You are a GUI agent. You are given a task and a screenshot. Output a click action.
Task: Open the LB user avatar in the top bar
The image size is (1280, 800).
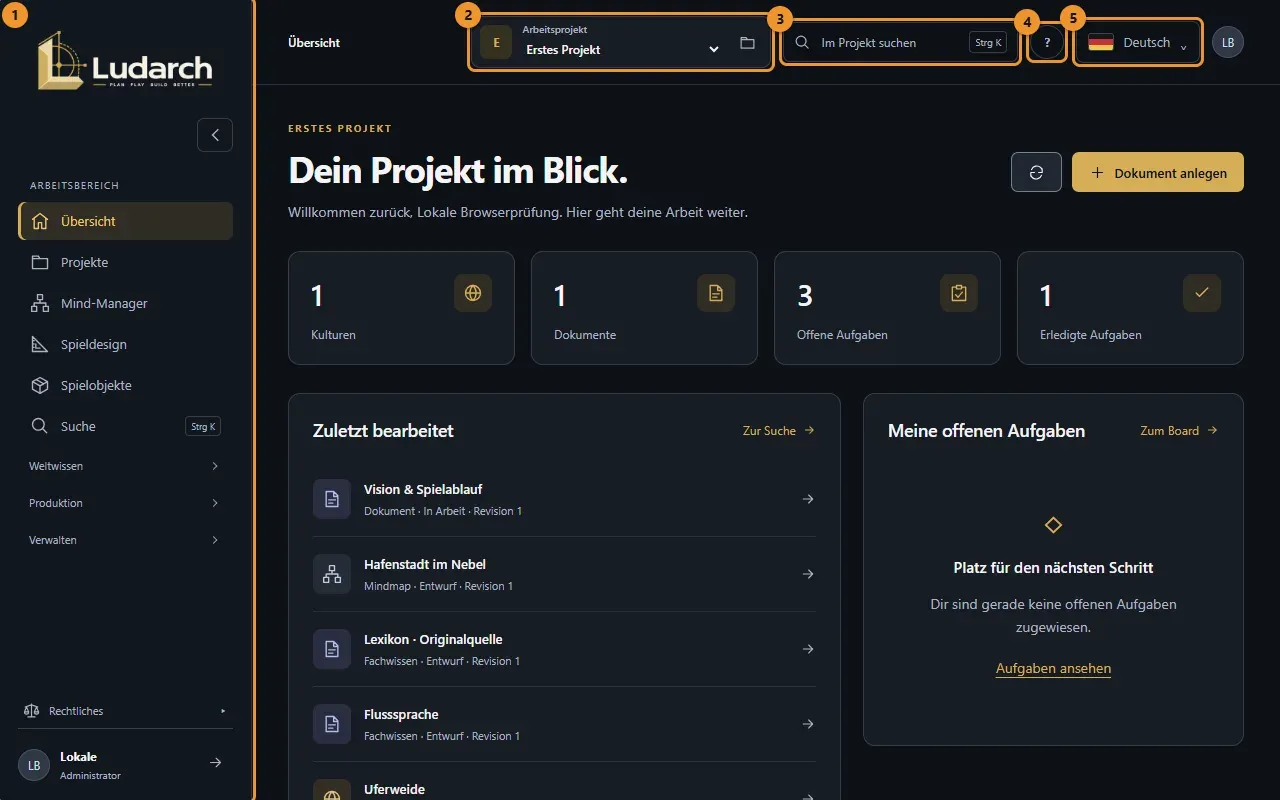[1228, 43]
